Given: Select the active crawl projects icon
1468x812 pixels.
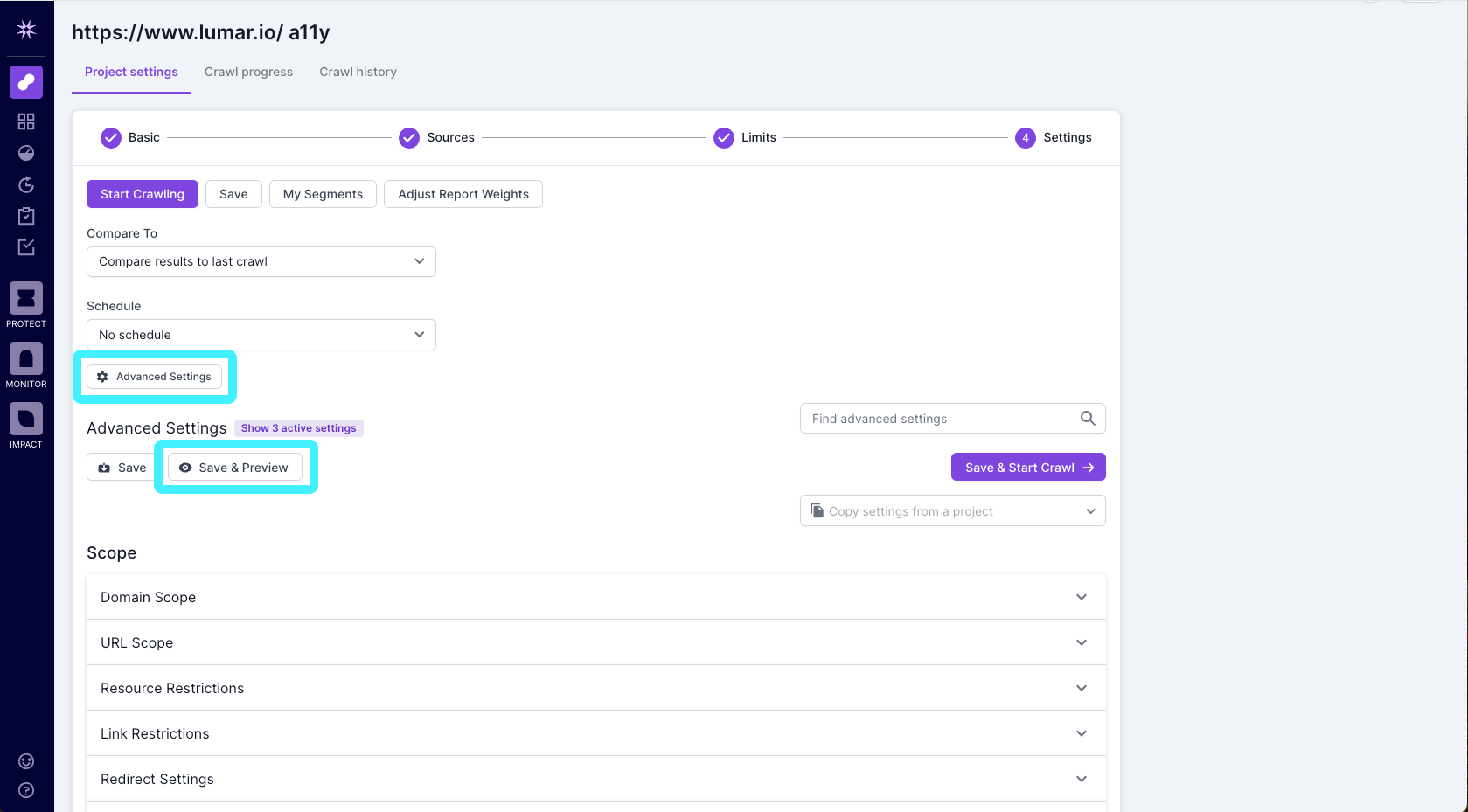Looking at the screenshot, I should 25,82.
